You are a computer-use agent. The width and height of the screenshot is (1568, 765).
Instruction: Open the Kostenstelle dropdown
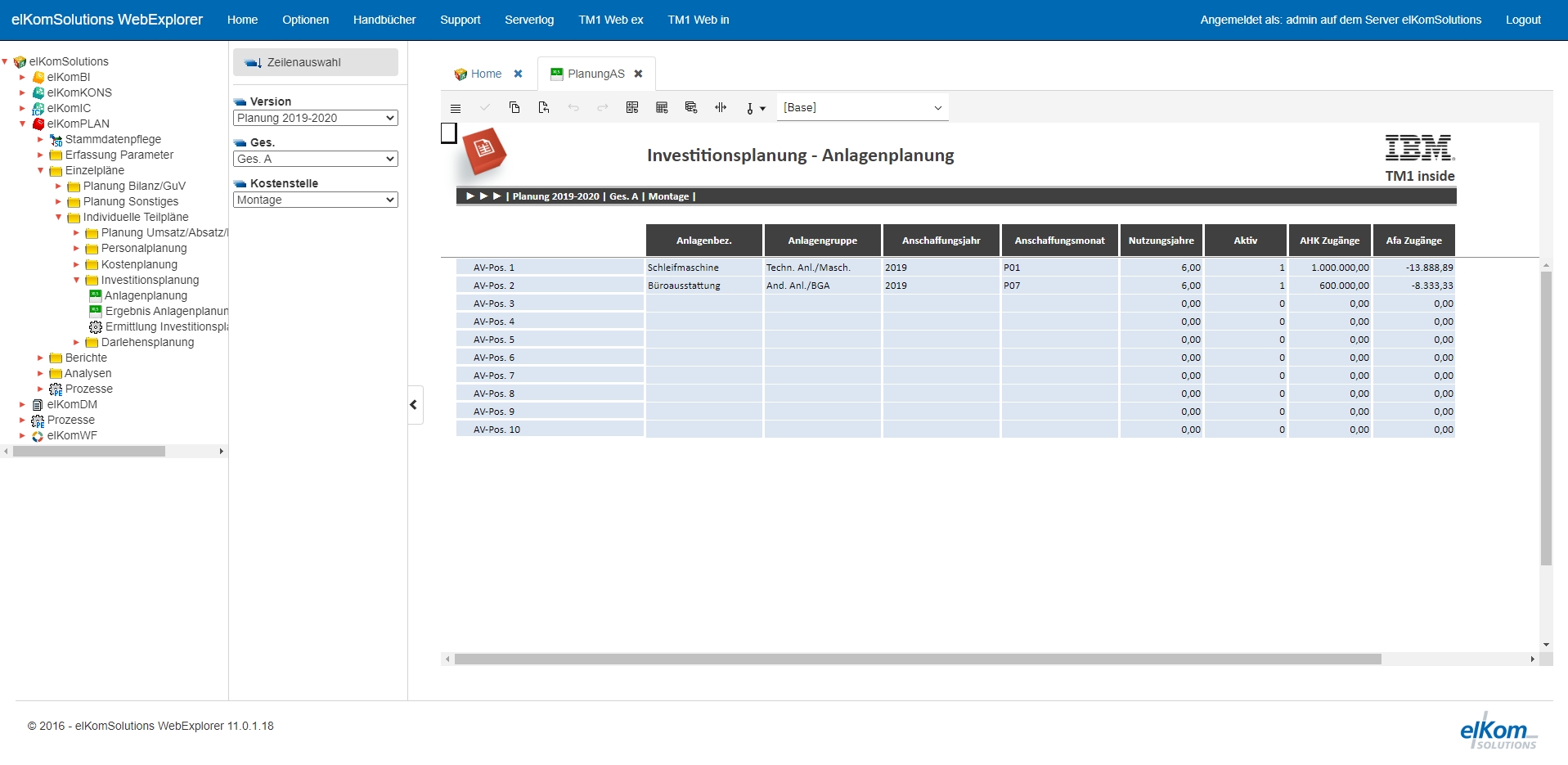[x=315, y=200]
